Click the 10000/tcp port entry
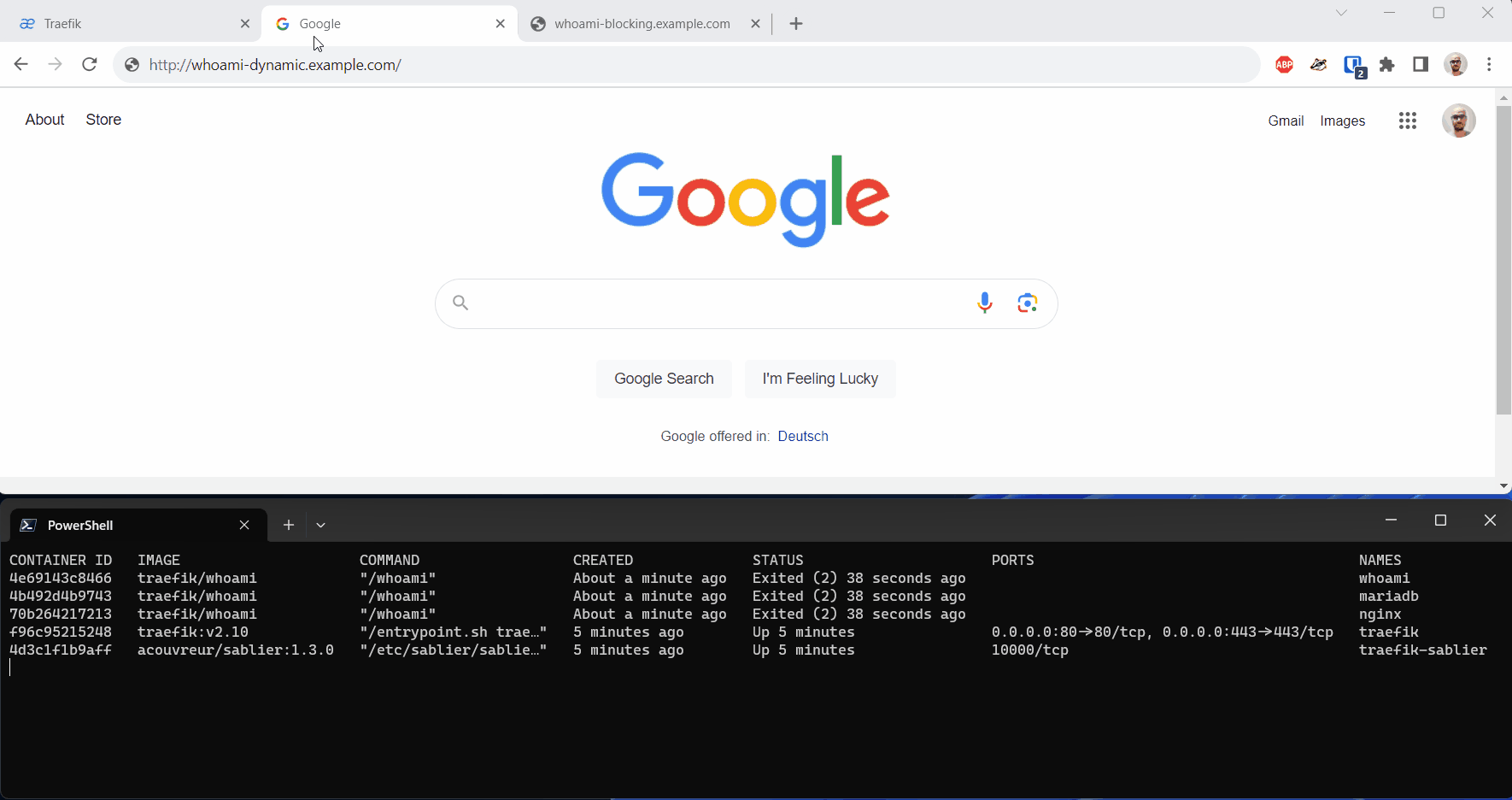Viewport: 1512px width, 800px height. 1030,650
